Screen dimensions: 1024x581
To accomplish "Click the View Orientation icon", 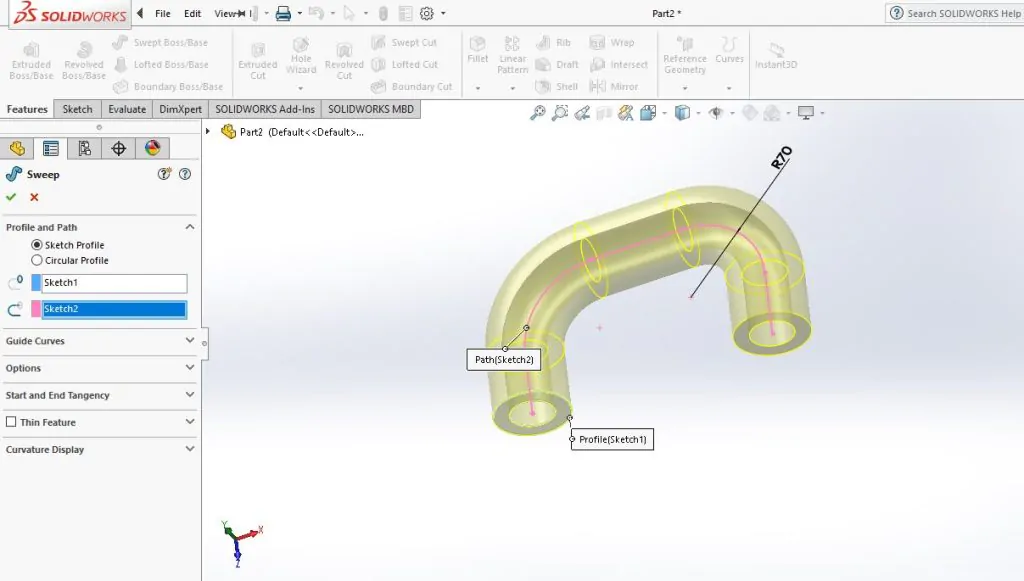I will 648,113.
